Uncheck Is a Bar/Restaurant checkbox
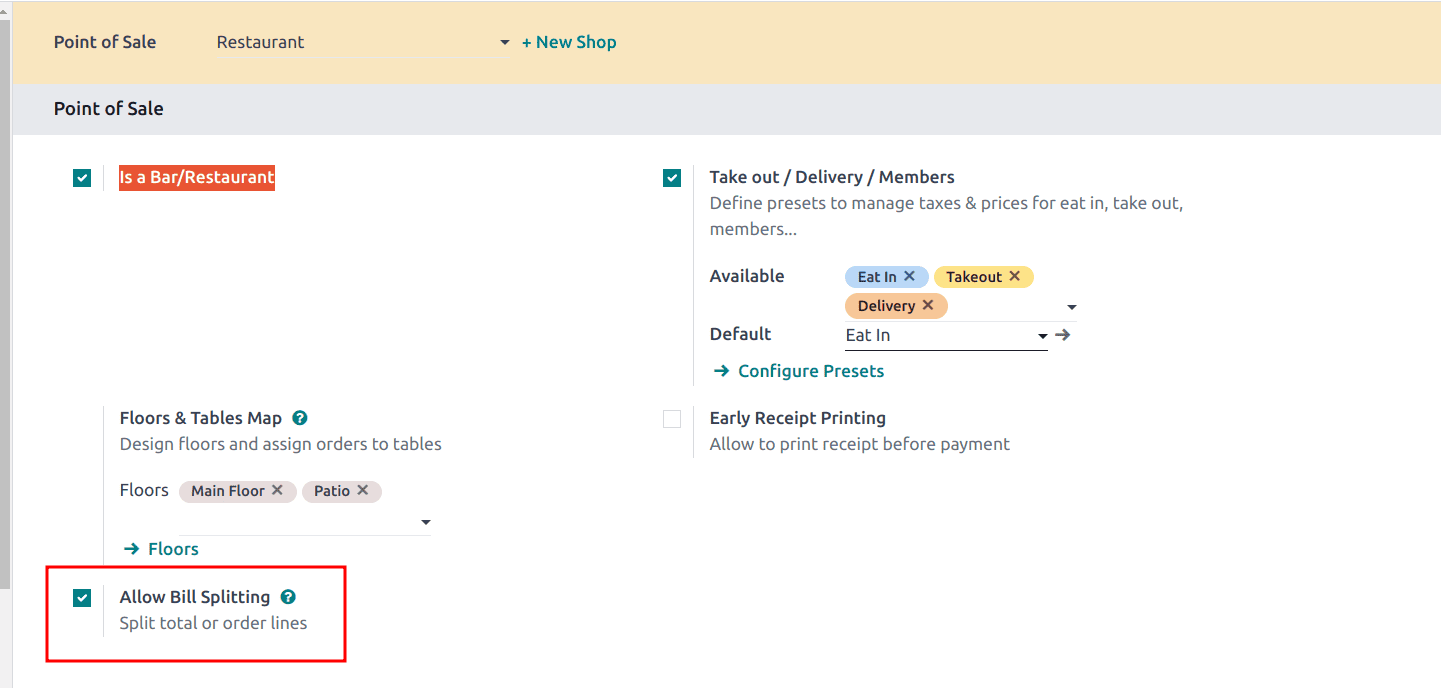Viewport: 1441px width, 688px height. 82,178
